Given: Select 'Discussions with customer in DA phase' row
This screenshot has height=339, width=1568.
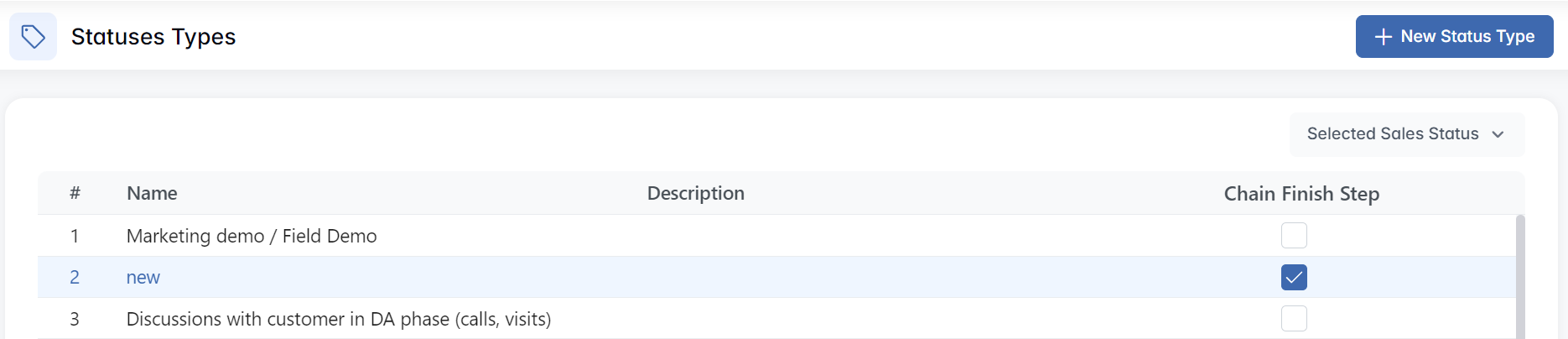Looking at the screenshot, I should tap(338, 320).
